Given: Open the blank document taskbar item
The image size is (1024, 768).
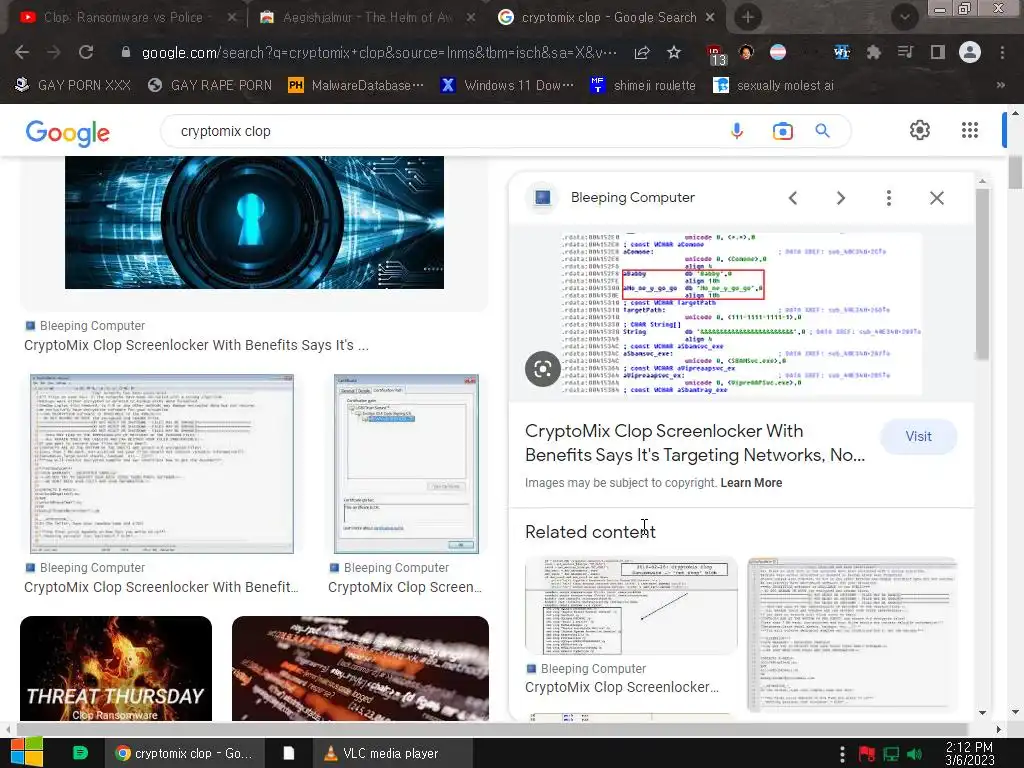Looking at the screenshot, I should 288,753.
